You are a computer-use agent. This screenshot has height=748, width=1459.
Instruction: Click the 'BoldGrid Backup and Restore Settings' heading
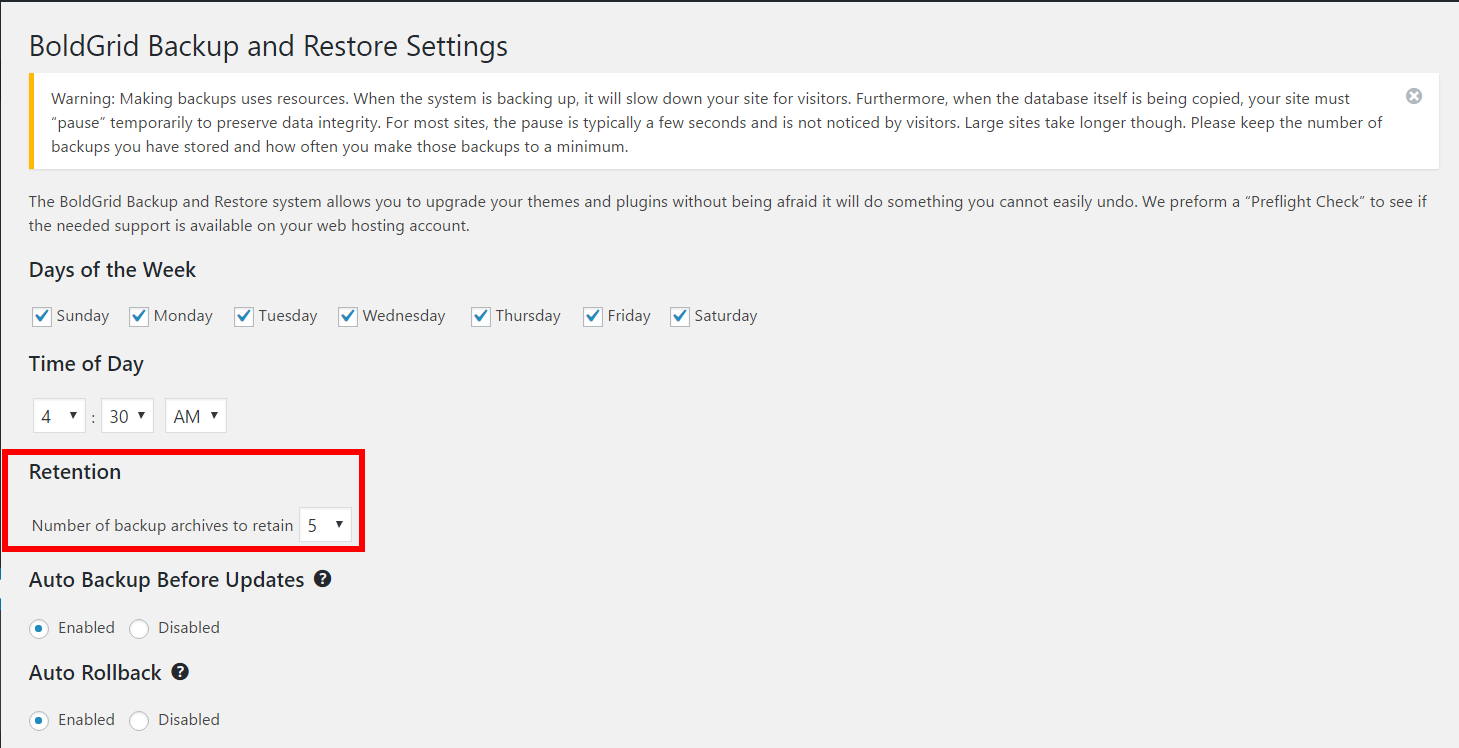click(x=268, y=46)
